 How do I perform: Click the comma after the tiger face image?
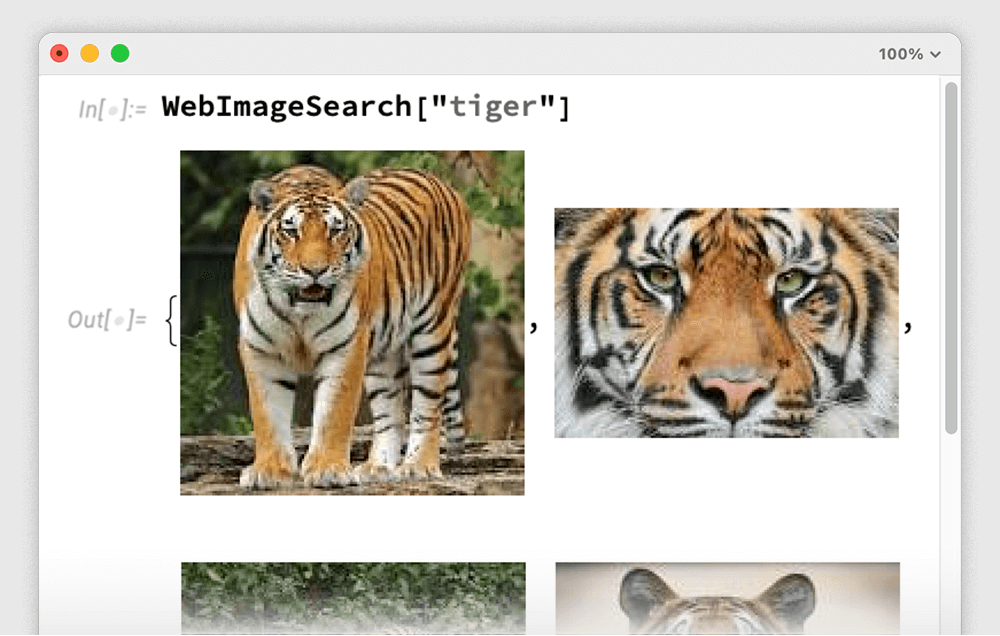point(908,327)
